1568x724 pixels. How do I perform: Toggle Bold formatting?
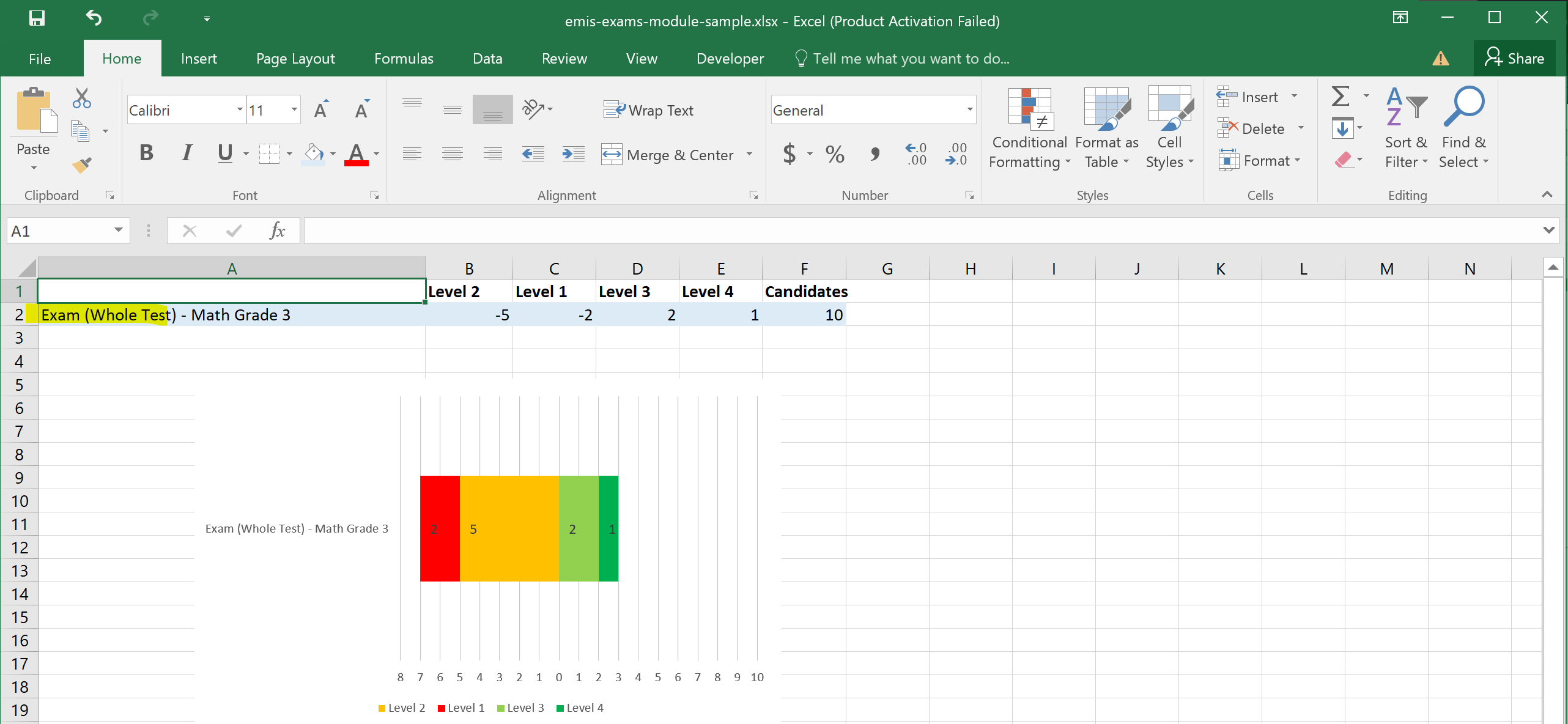pos(146,153)
